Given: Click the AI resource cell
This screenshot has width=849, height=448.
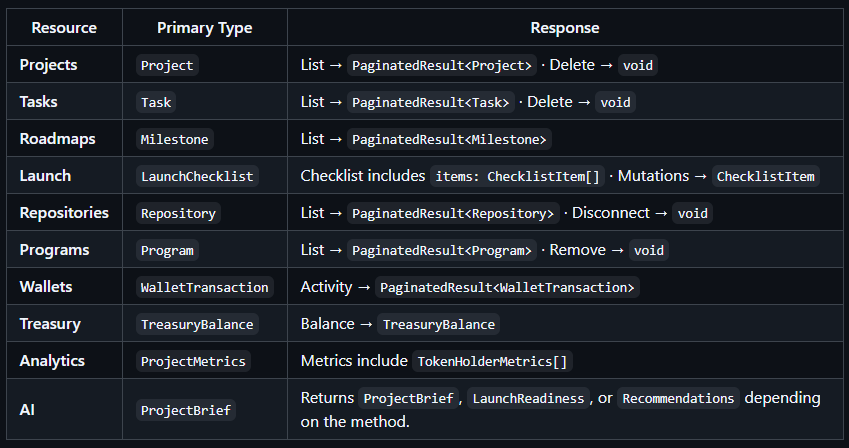Looking at the screenshot, I should point(64,410).
